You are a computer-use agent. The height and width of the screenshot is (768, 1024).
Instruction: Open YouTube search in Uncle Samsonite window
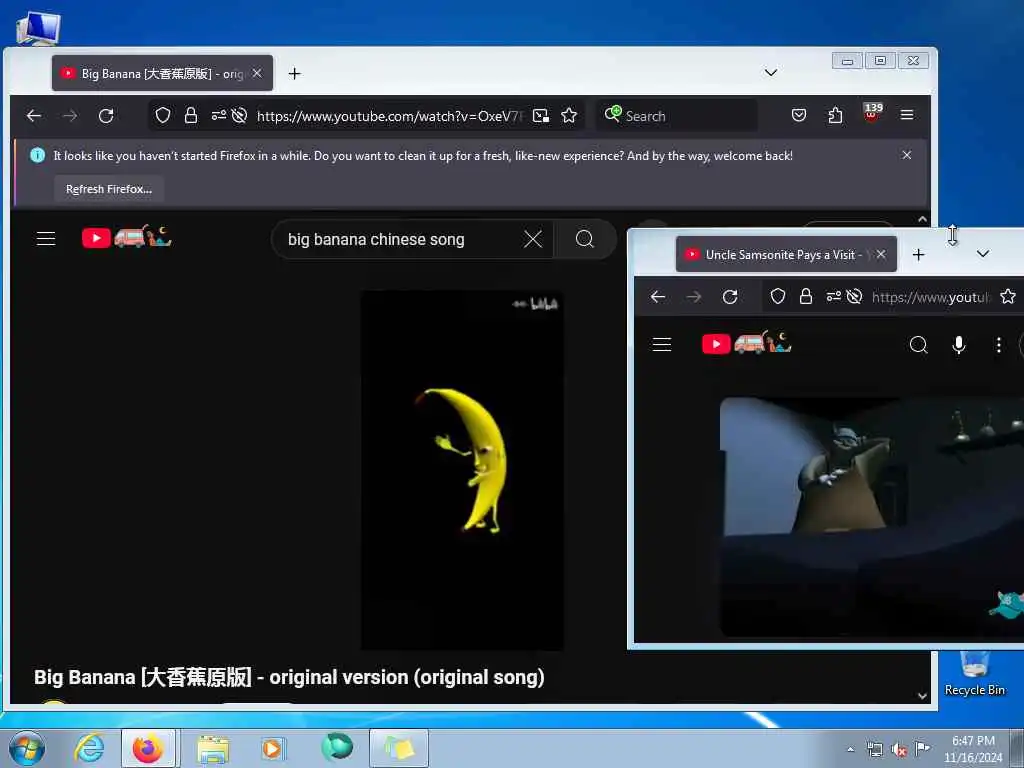coord(918,345)
